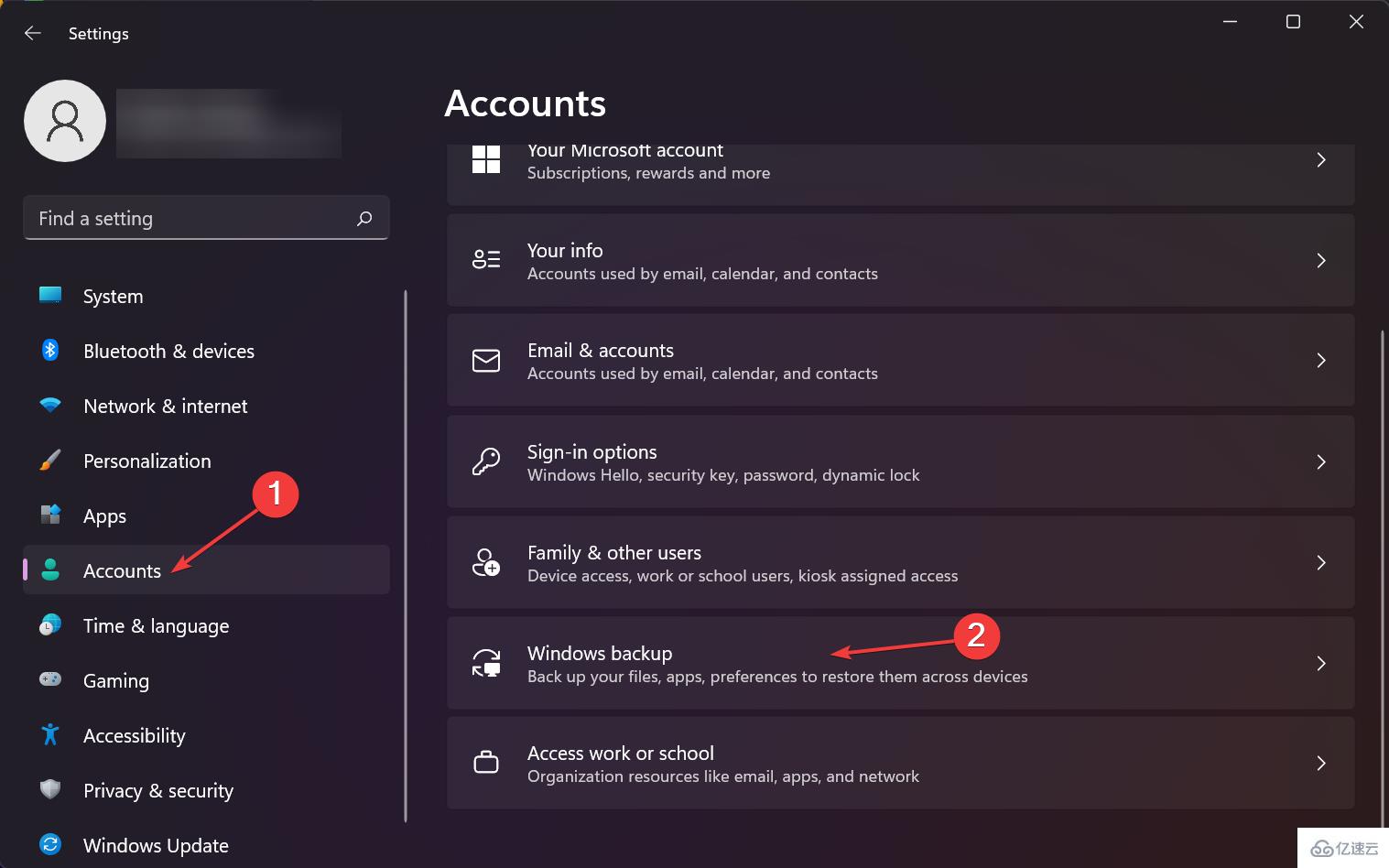Screen dimensions: 1389x868
Task: Click the Apps icon in sidebar
Action: 50,515
